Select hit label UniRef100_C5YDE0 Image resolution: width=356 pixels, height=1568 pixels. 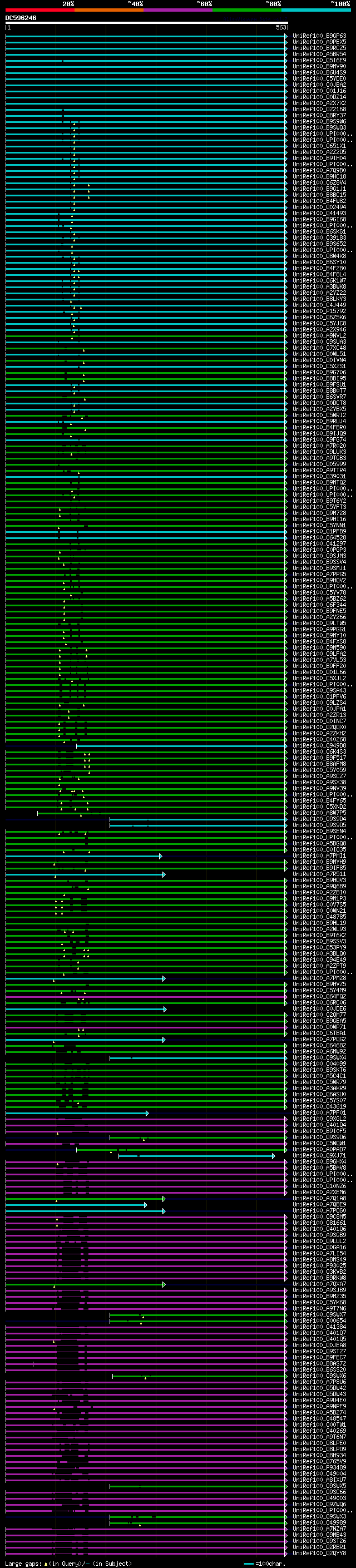click(x=319, y=78)
